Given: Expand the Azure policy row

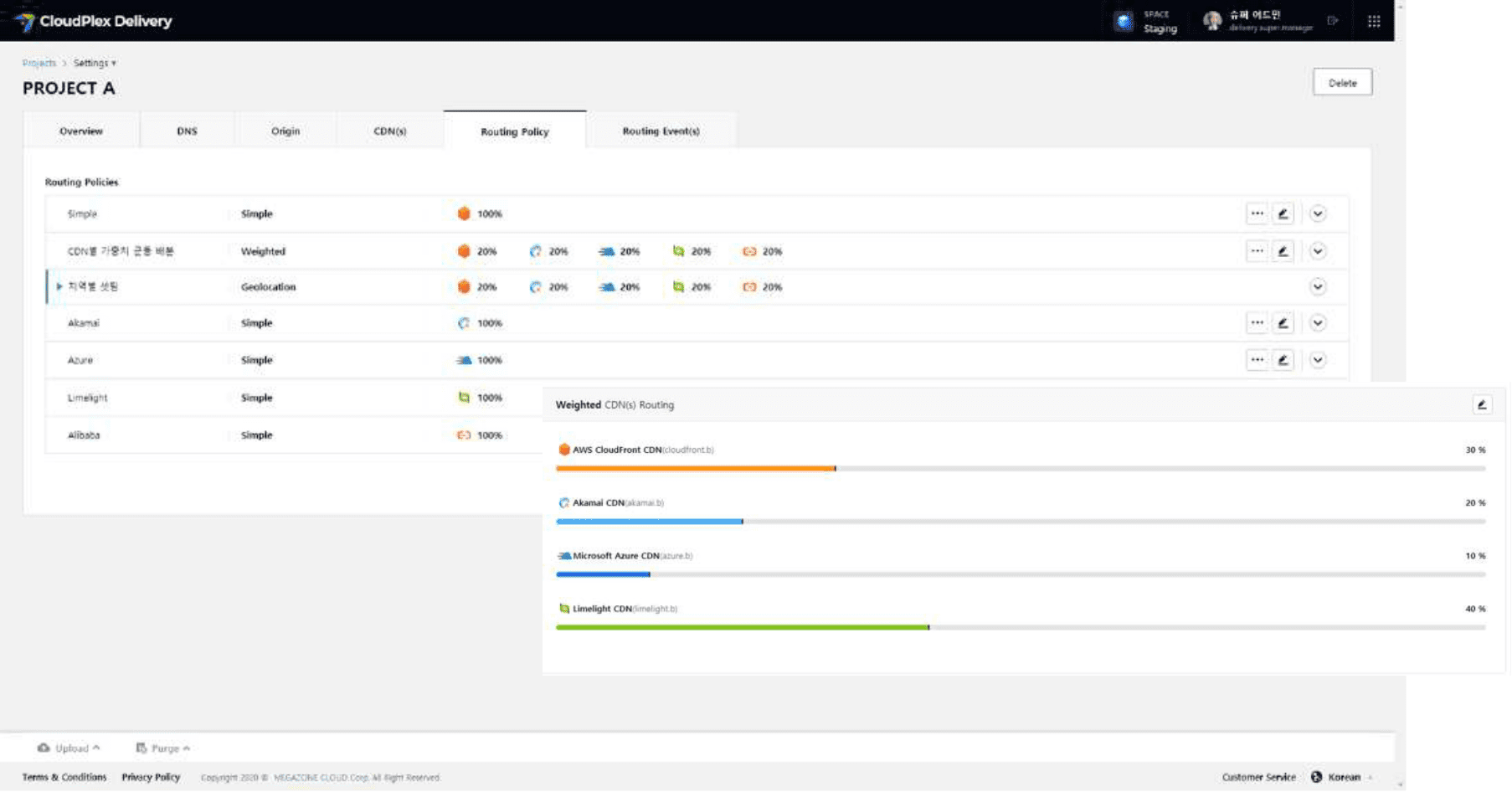Looking at the screenshot, I should point(1317,360).
